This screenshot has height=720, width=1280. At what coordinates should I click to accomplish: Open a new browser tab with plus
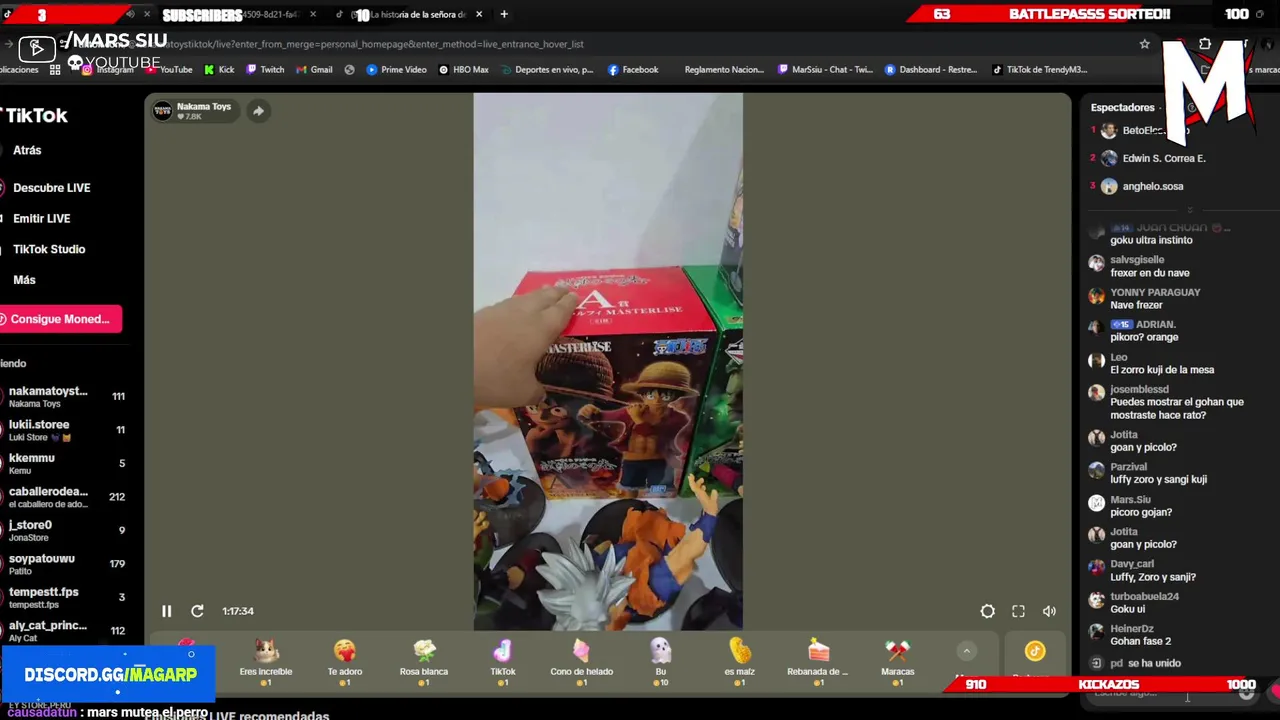tap(504, 14)
